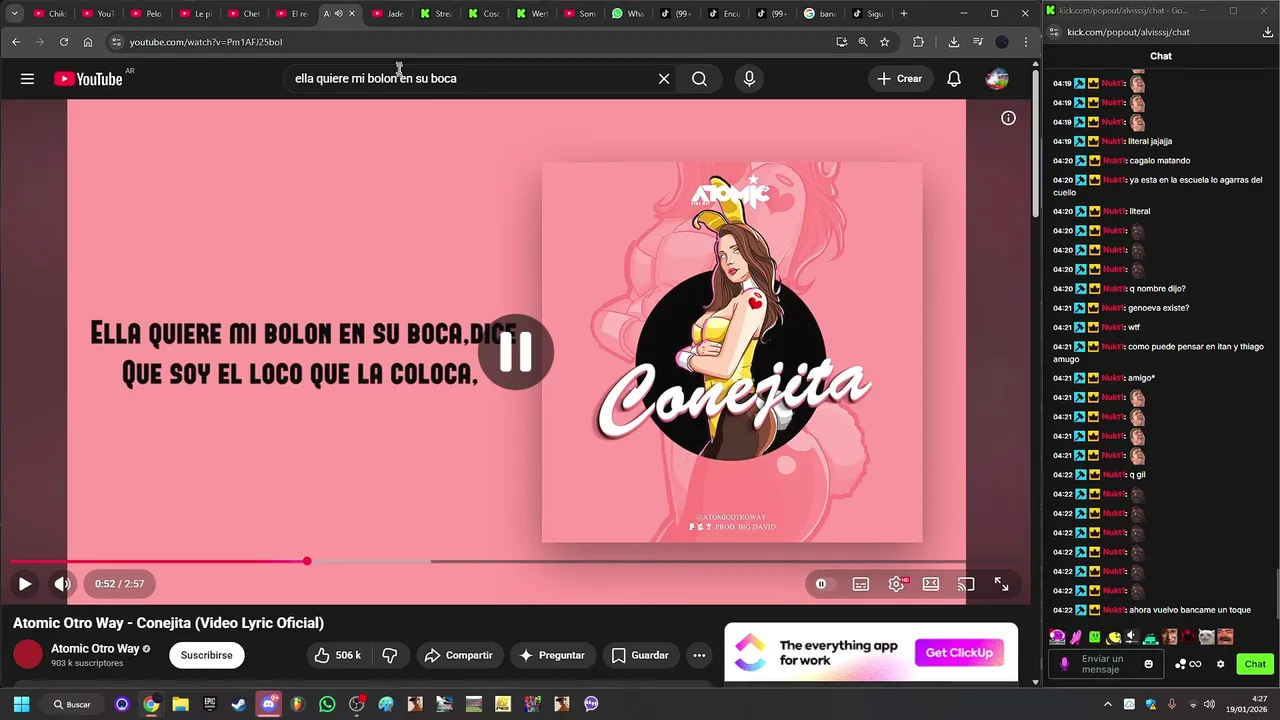Open Discord from the taskbar

click(268, 704)
